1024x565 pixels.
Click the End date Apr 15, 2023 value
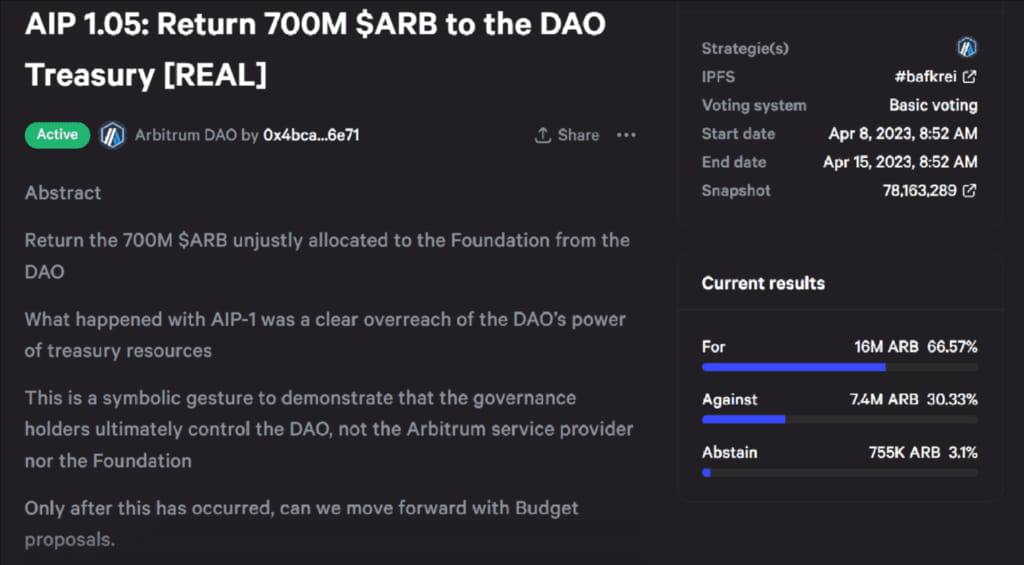pos(900,162)
